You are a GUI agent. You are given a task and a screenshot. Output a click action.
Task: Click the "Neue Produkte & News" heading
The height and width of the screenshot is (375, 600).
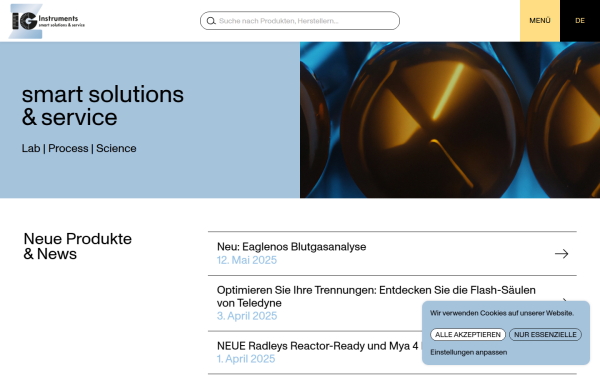click(x=78, y=246)
